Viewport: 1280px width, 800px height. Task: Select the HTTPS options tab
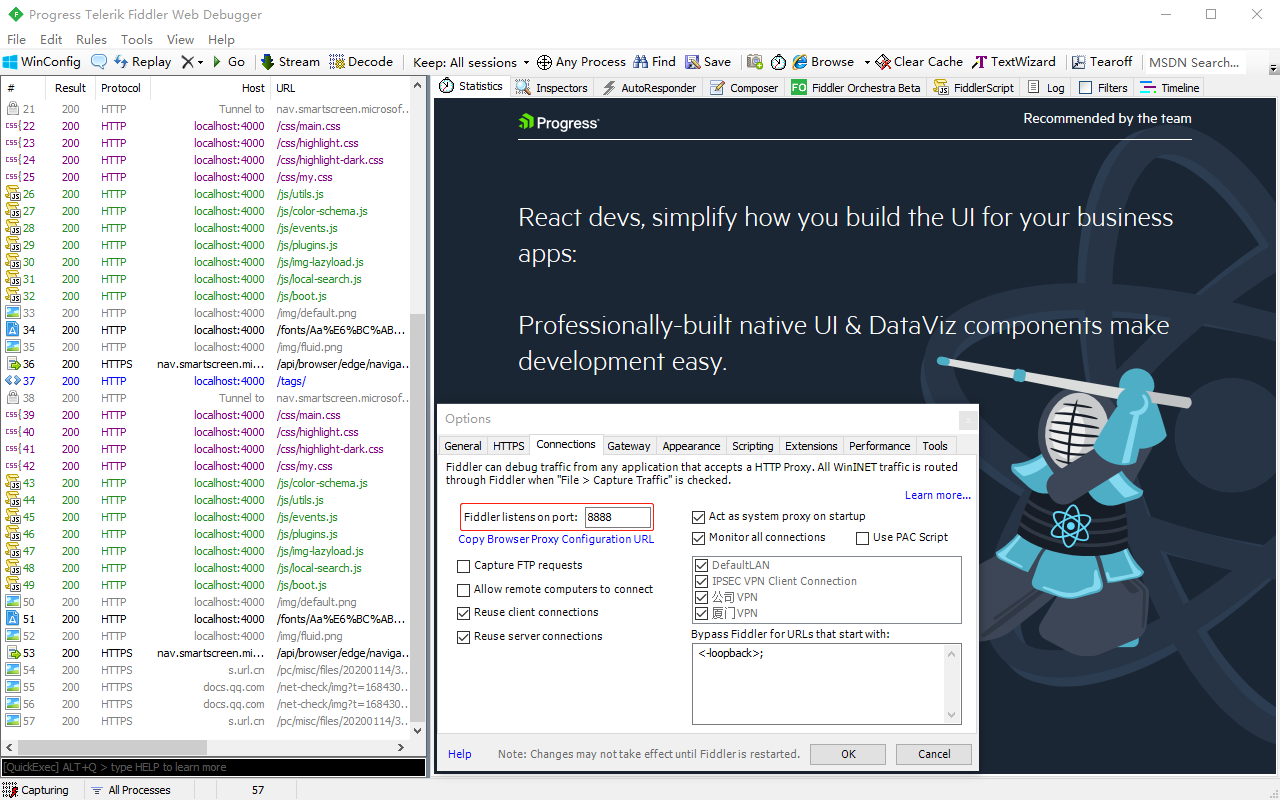(509, 446)
